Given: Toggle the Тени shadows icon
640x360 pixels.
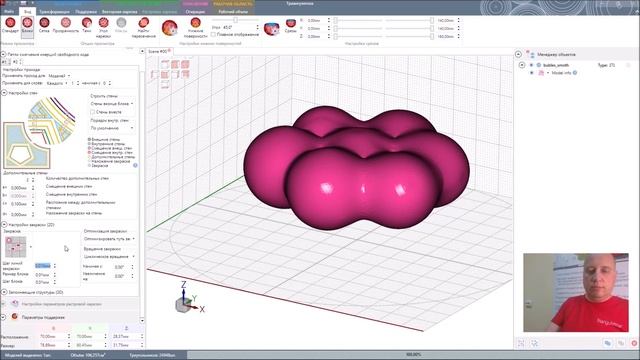Looking at the screenshot, I should coord(87,23).
